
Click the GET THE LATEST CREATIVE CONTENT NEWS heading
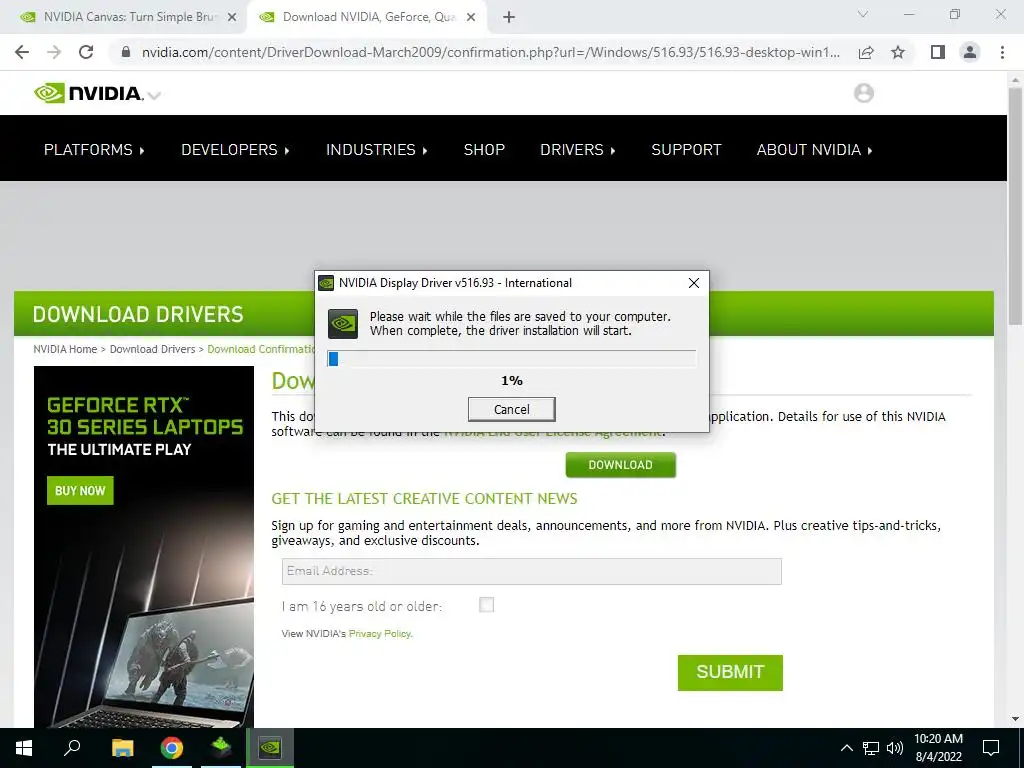tap(424, 499)
